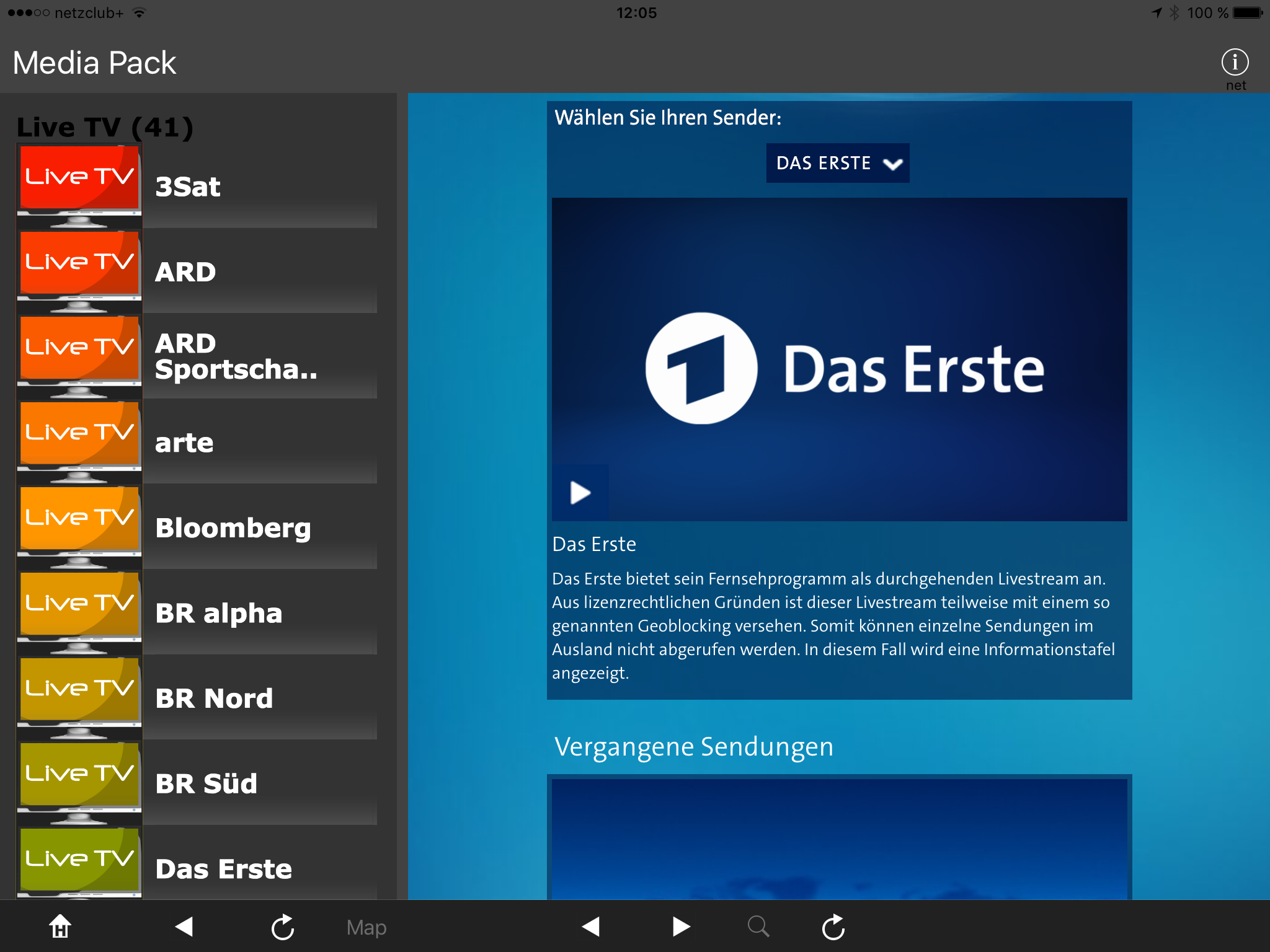1270x952 pixels.
Task: Select the BR Süd channel
Action: click(x=260, y=783)
